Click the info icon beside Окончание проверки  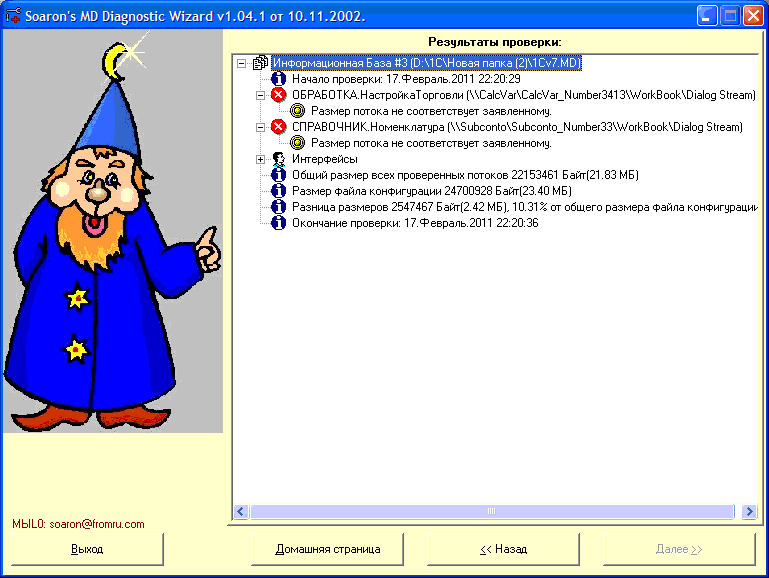click(x=279, y=223)
